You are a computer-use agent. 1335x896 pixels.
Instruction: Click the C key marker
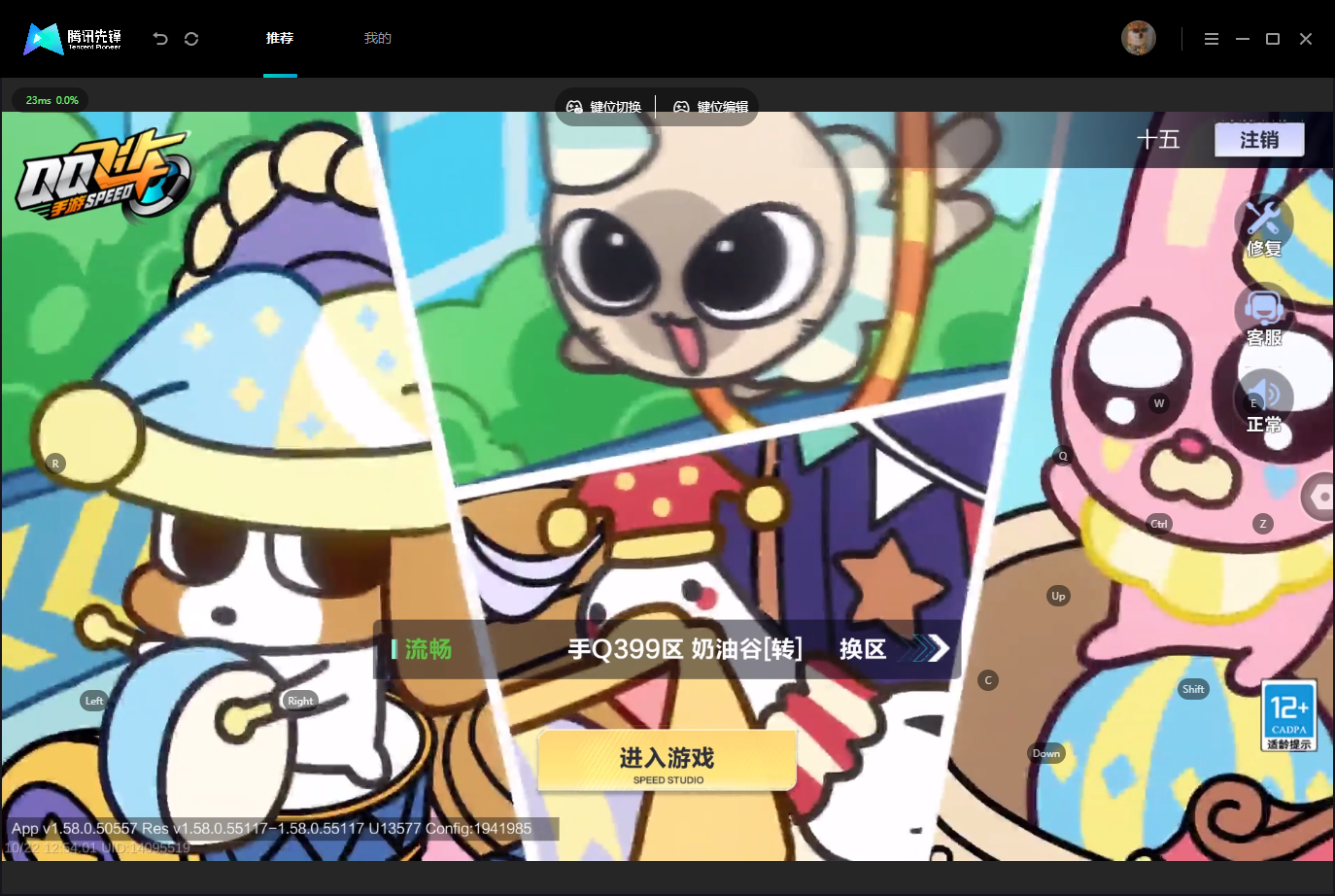pyautogui.click(x=988, y=680)
